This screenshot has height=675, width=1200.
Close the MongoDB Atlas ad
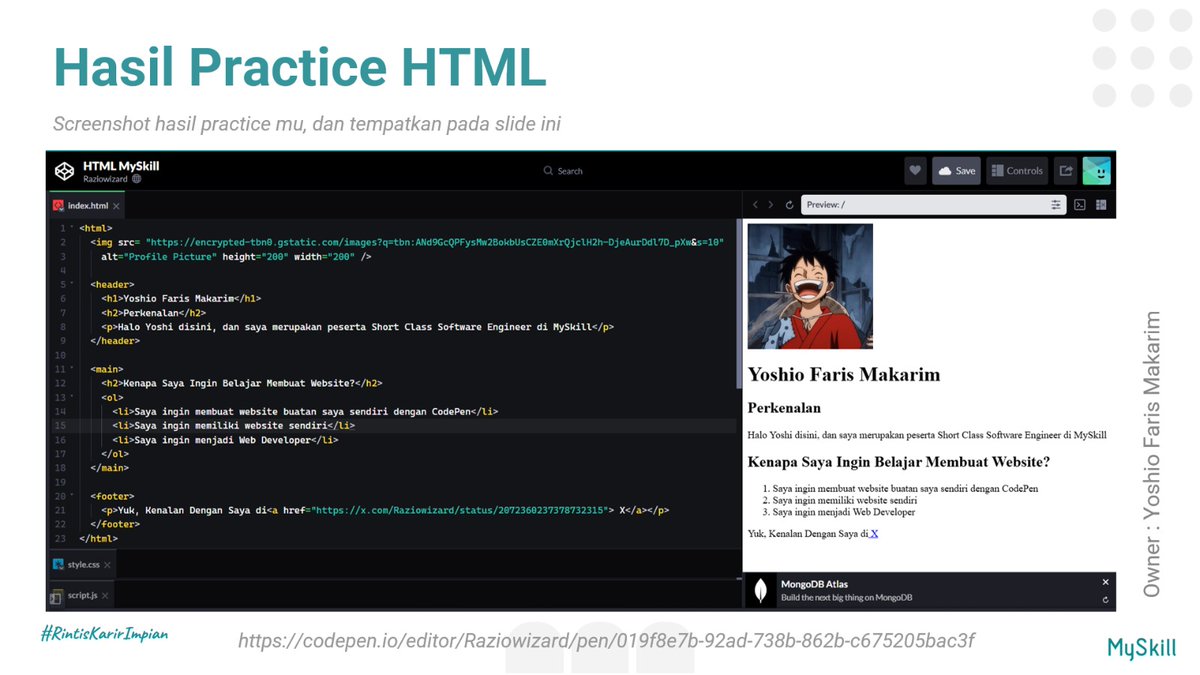[1105, 582]
